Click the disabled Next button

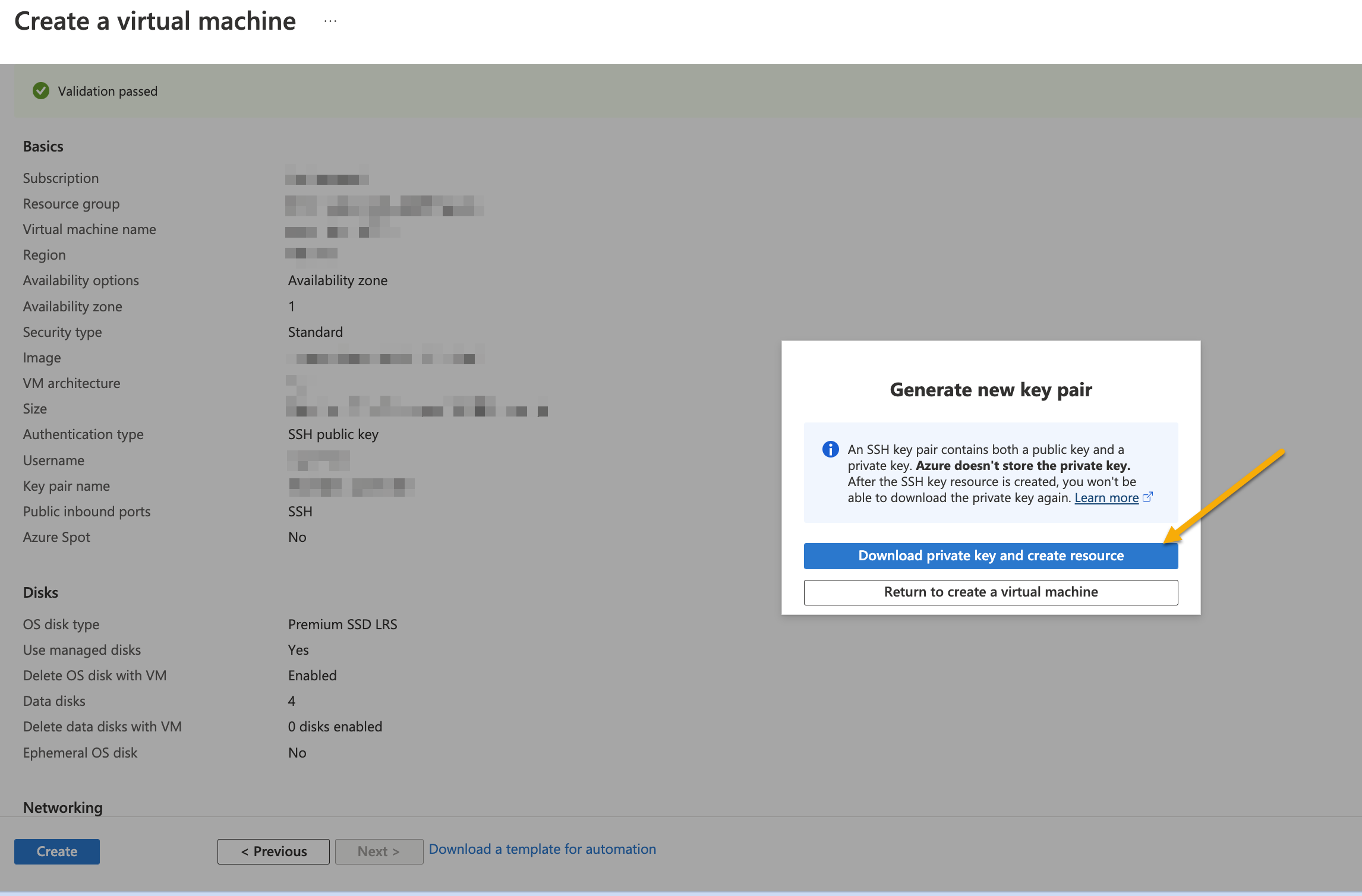379,851
